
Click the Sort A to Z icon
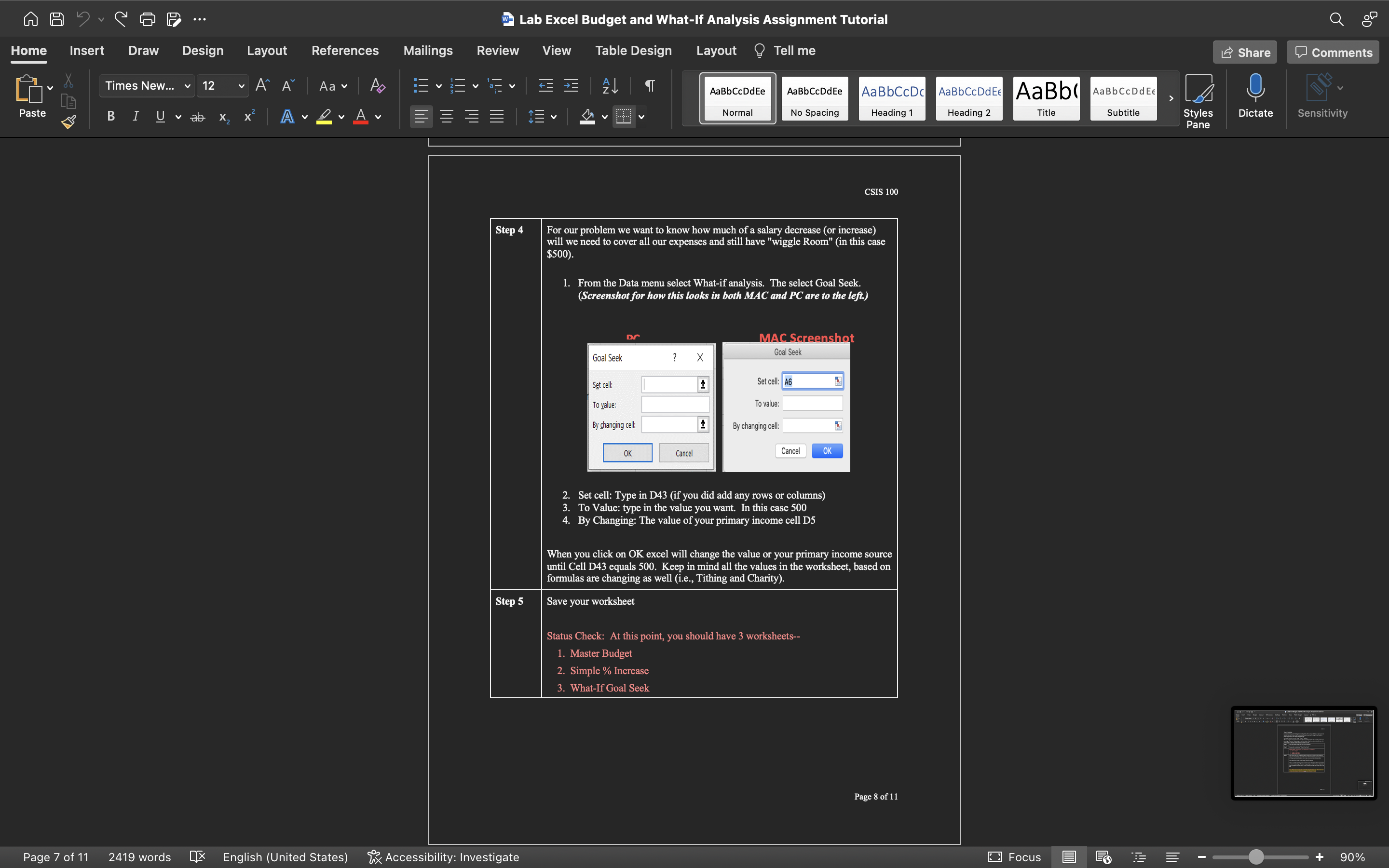(610, 86)
